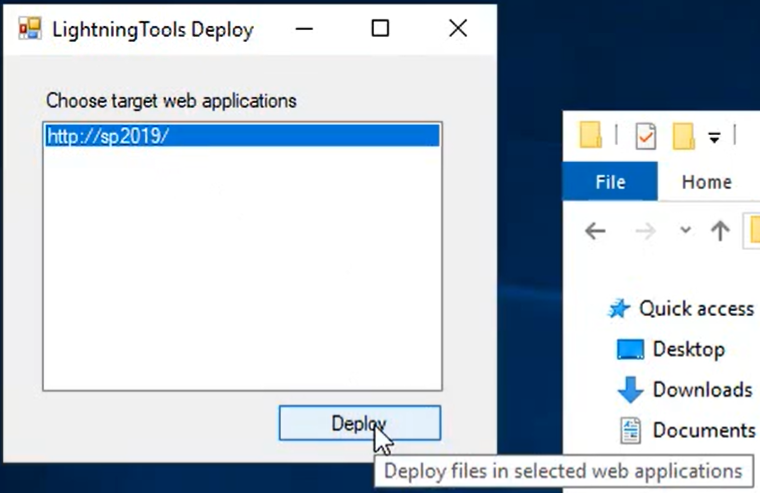Image resolution: width=760 pixels, height=493 pixels.
Task: Click the Quick access star icon
Action: click(x=619, y=308)
